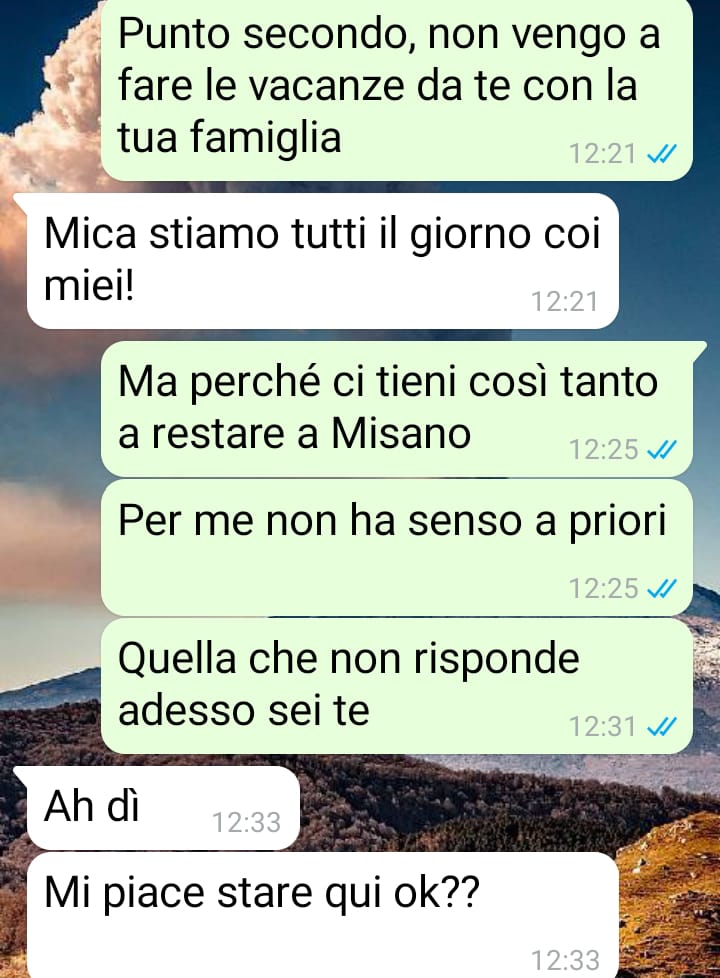Tap the 12:31 timestamp on 'adesso sei te'

click(x=603, y=727)
